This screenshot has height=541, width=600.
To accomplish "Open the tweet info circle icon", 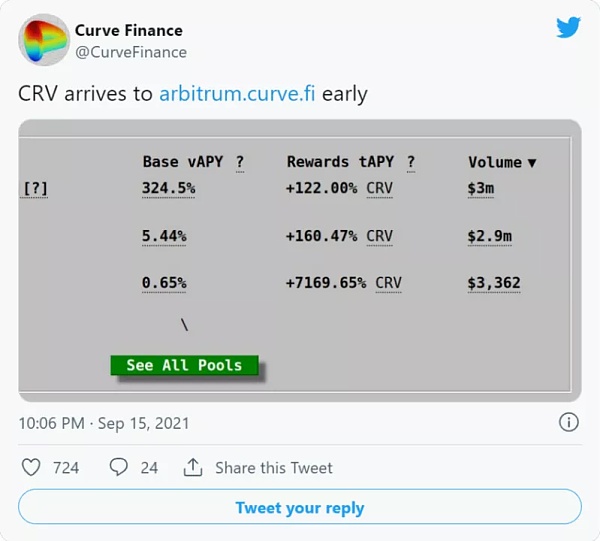I will [x=568, y=422].
